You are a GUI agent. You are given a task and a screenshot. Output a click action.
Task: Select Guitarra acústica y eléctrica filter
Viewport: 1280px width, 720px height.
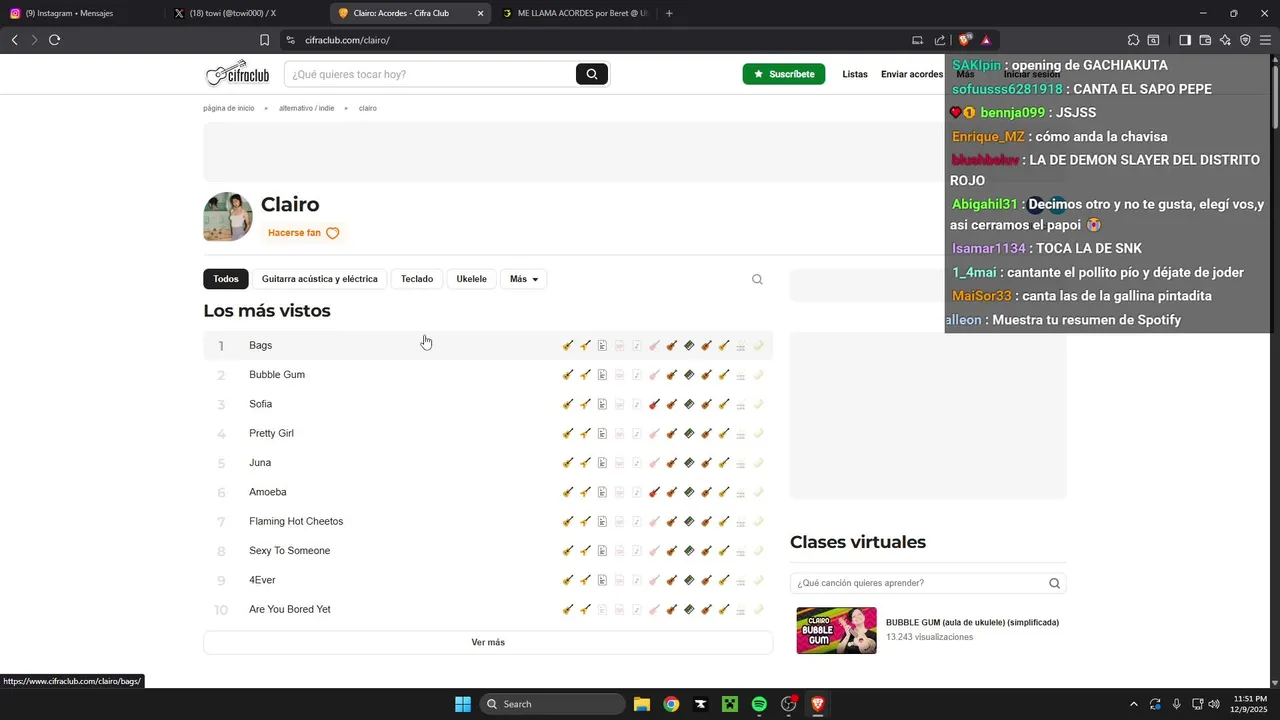[x=320, y=279]
